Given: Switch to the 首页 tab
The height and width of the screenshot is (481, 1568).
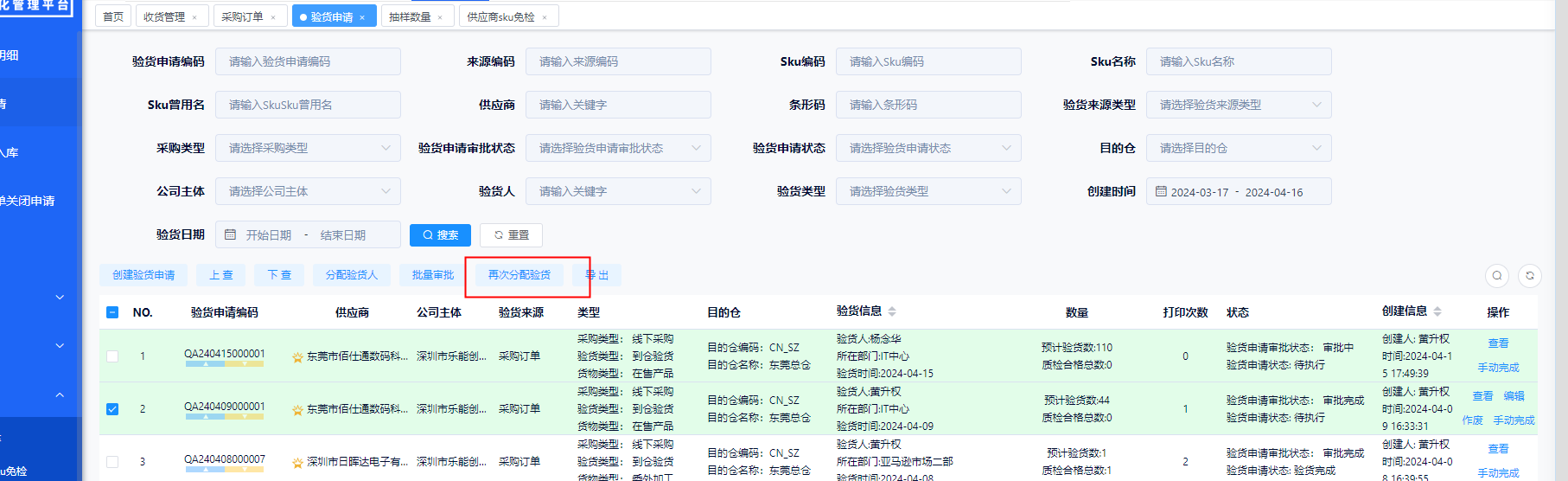Looking at the screenshot, I should (113, 16).
